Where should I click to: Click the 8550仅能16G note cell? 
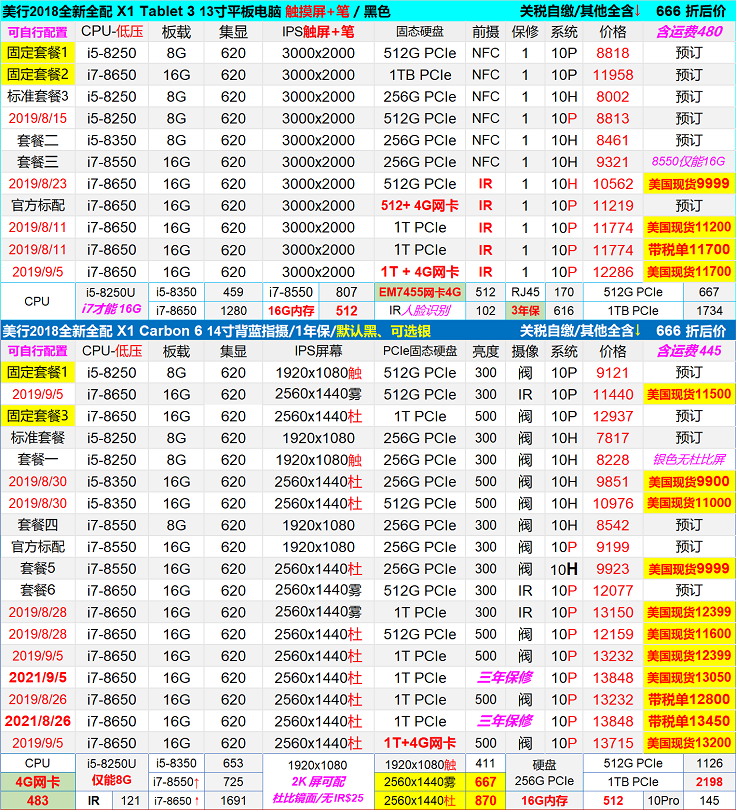[688, 162]
